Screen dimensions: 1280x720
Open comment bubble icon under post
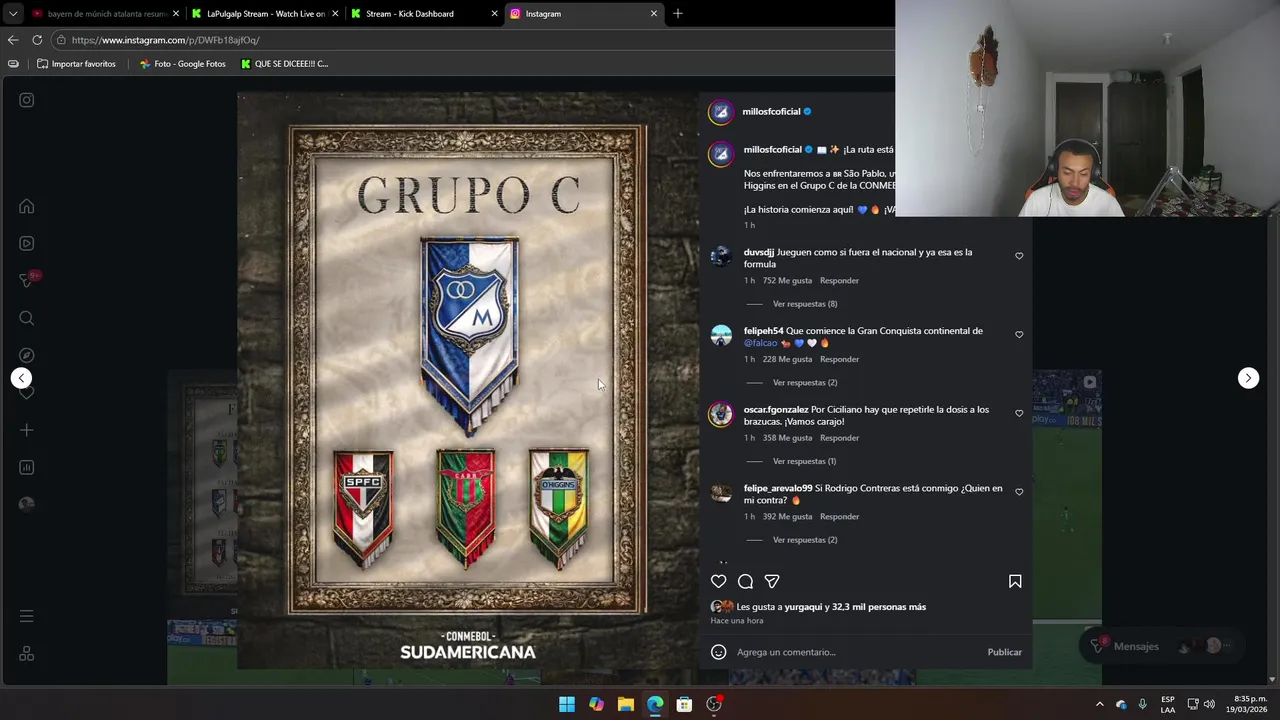745,581
